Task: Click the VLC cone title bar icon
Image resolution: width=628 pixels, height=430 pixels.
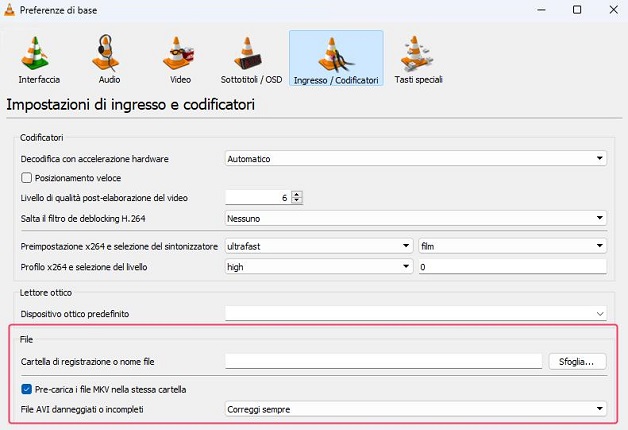Action: (x=9, y=10)
